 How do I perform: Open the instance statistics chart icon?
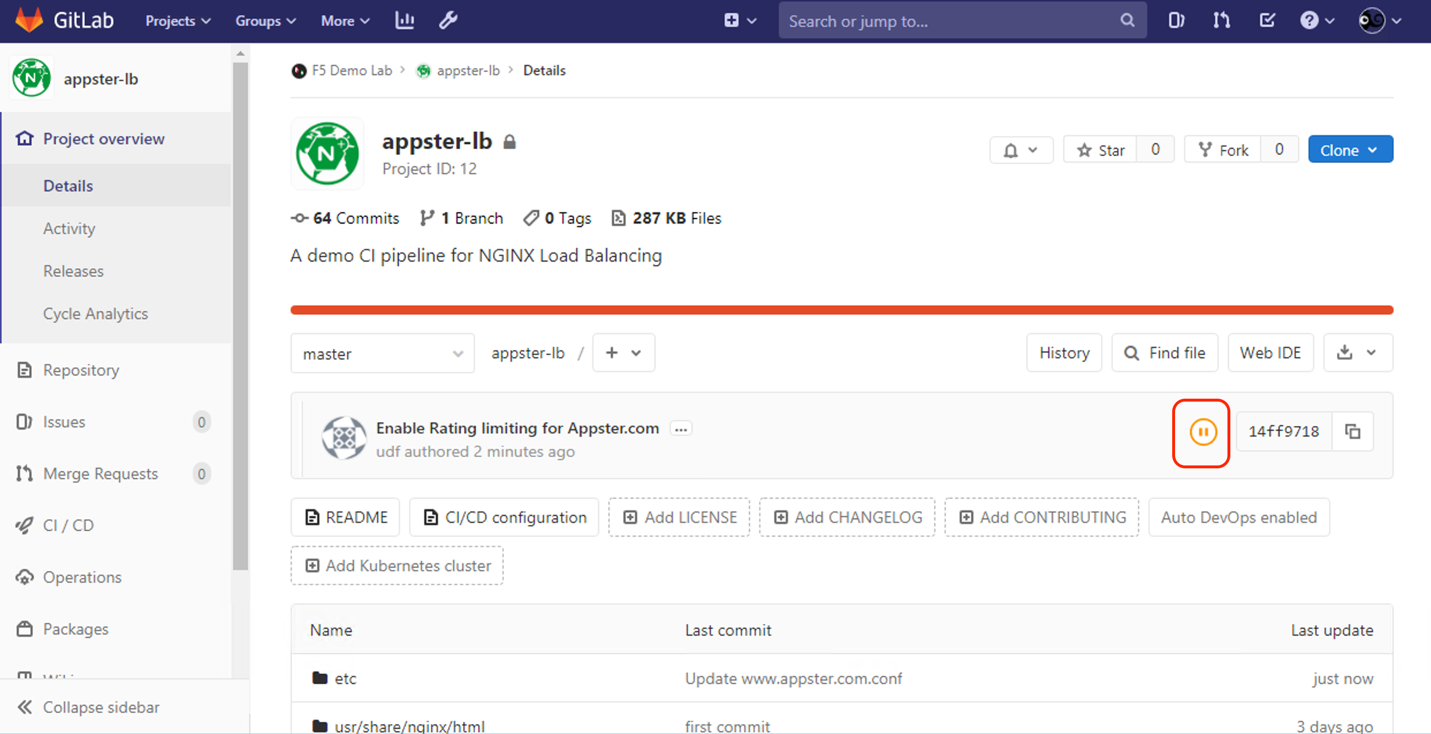(x=404, y=20)
